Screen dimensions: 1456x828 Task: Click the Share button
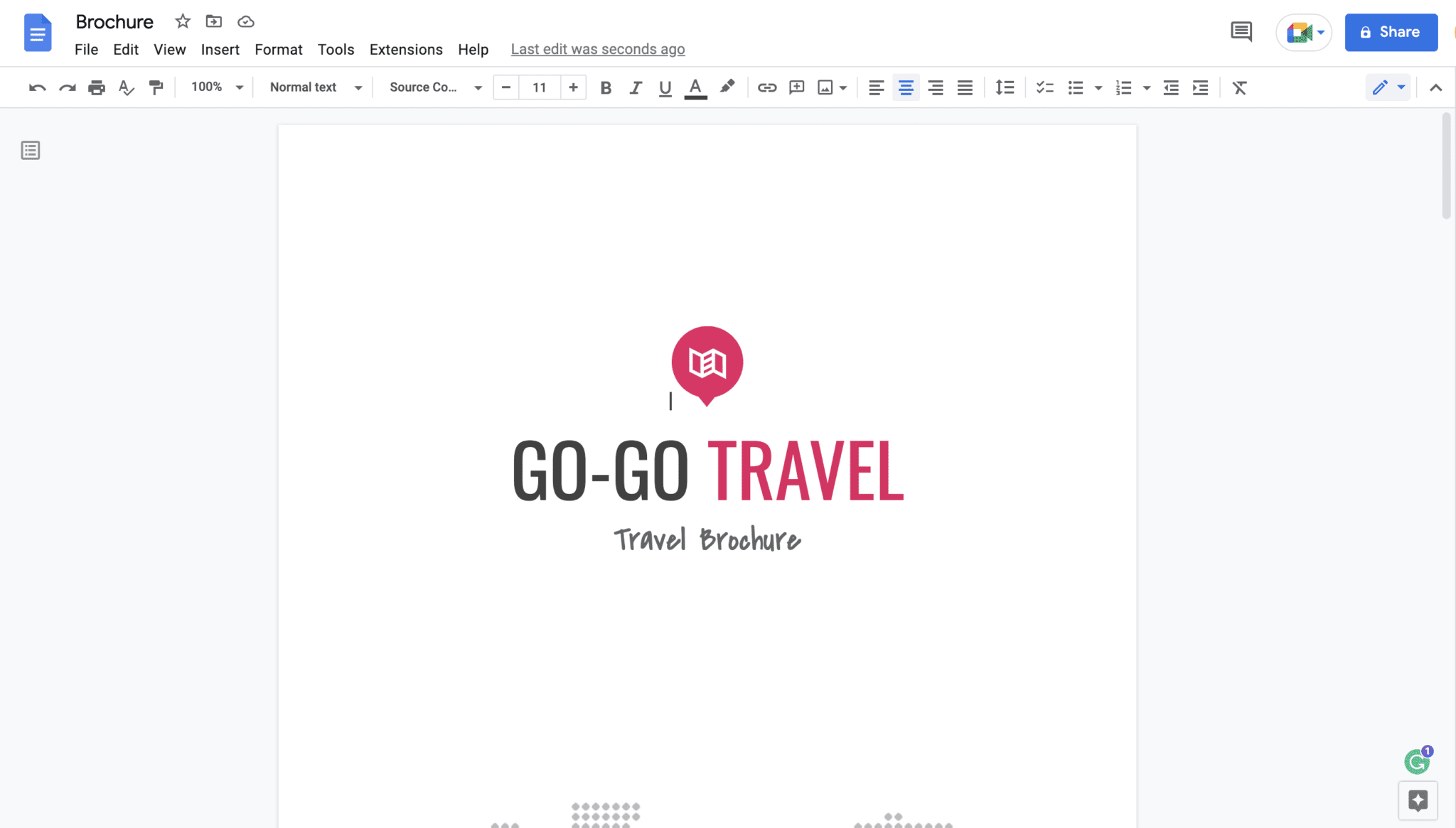(1391, 32)
